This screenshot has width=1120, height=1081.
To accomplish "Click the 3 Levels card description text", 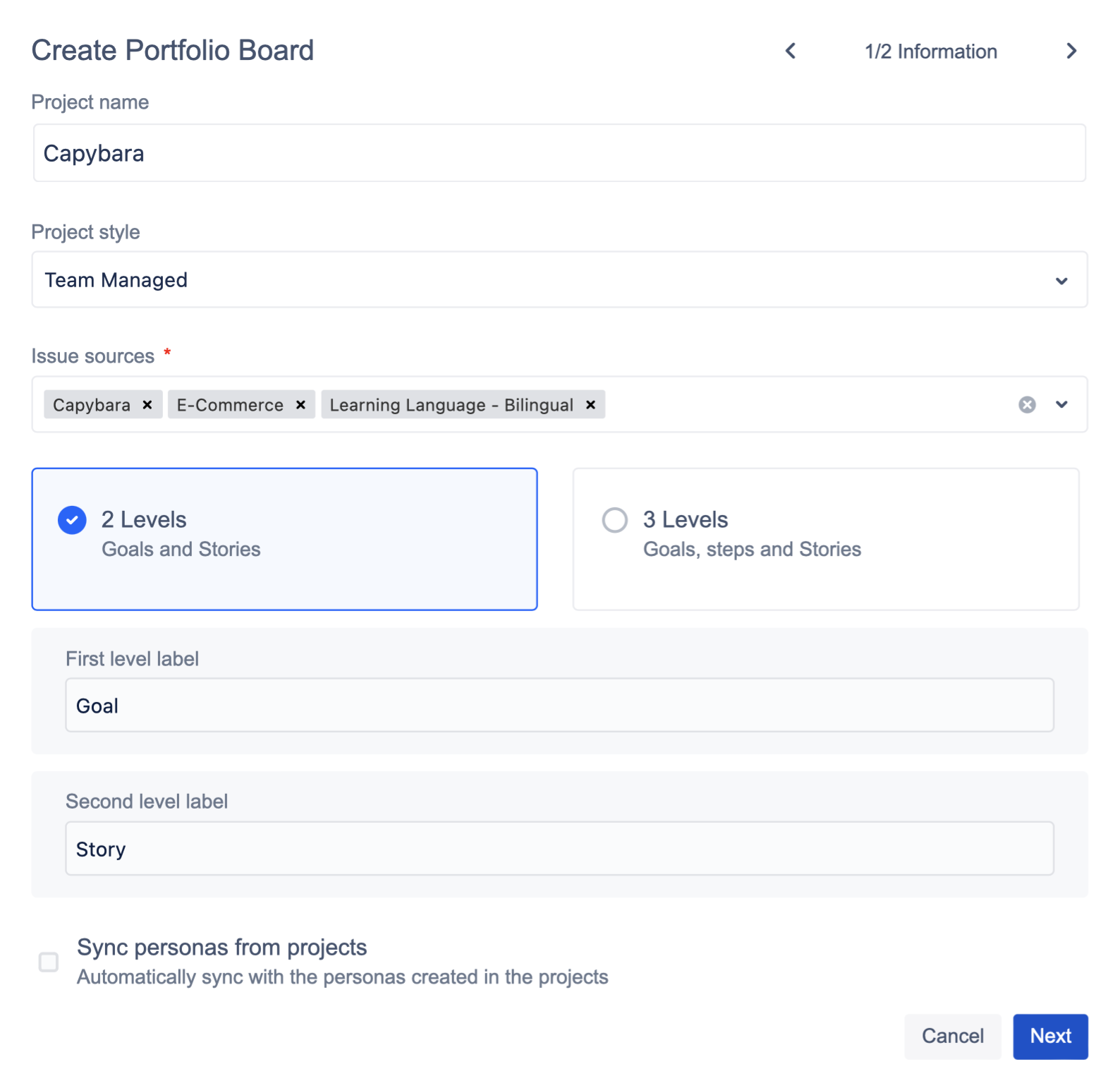I will (x=752, y=550).
